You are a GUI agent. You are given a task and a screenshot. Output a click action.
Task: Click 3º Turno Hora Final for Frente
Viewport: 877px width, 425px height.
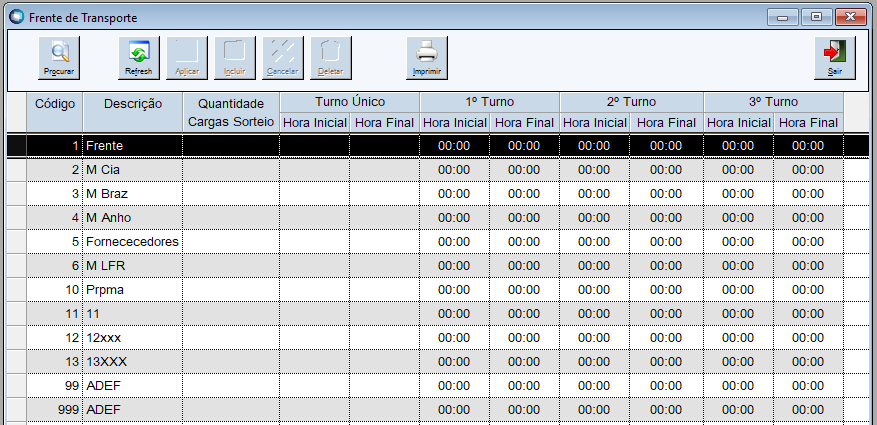[x=808, y=146]
